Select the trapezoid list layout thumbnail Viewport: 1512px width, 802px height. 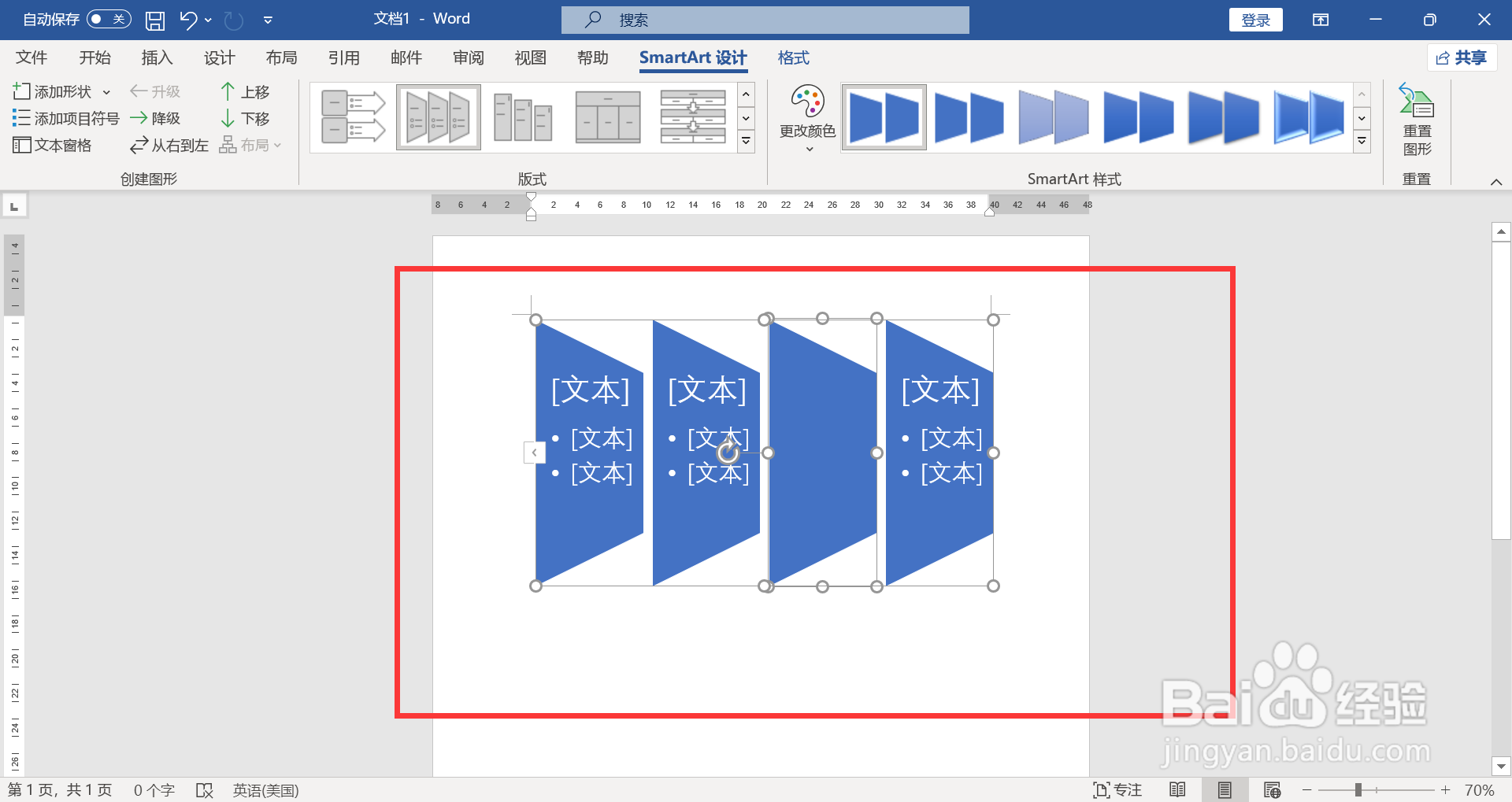439,117
